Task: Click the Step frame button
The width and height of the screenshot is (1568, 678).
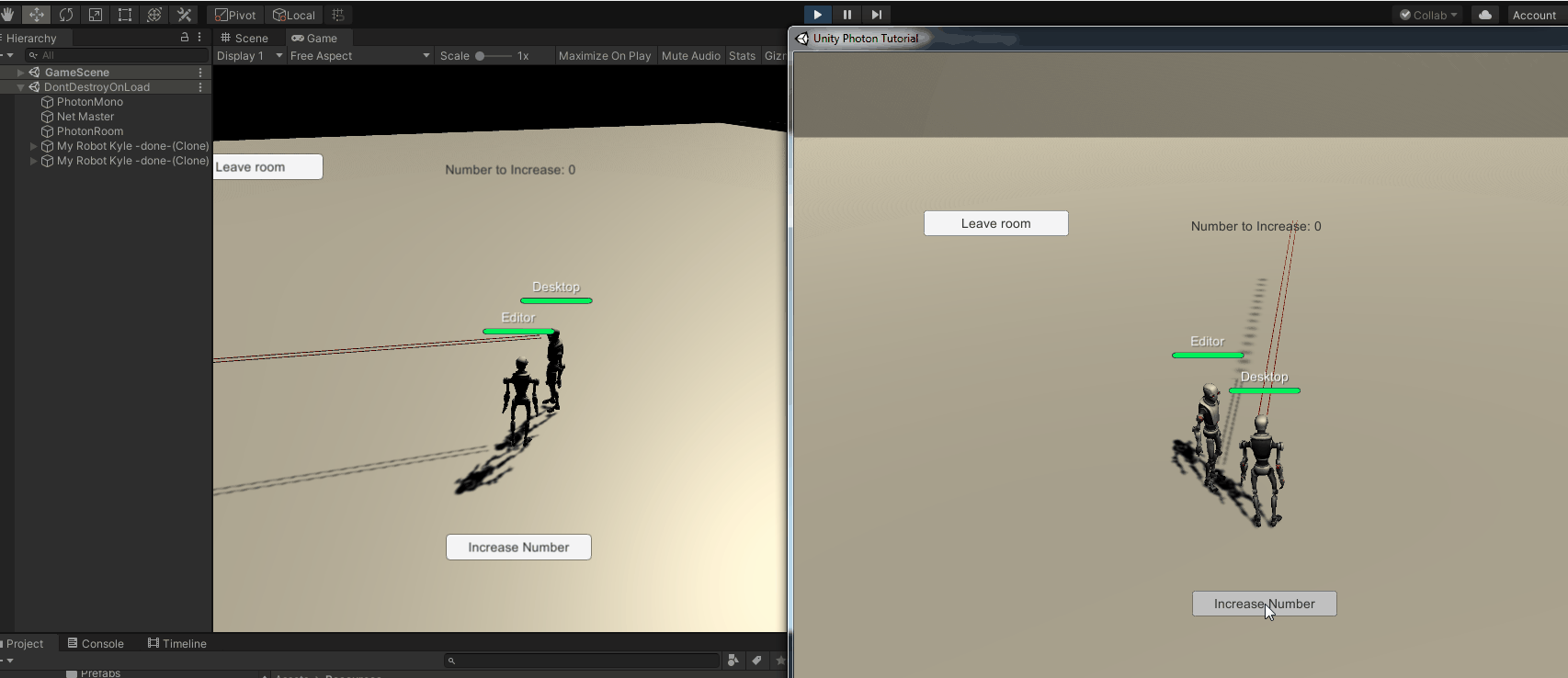Action: (876, 15)
